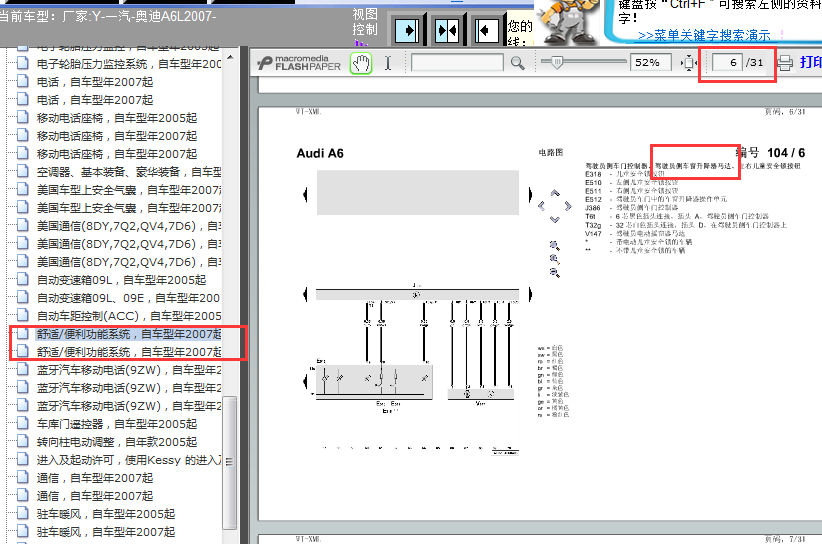Image resolution: width=822 pixels, height=544 pixels.
Task: Click the first view control button with right arrow
Action: click(x=407, y=30)
